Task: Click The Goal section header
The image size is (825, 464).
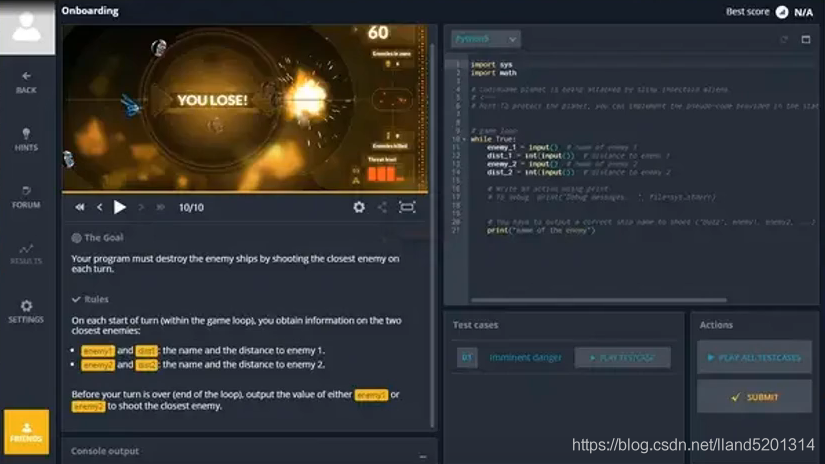Action: point(97,238)
